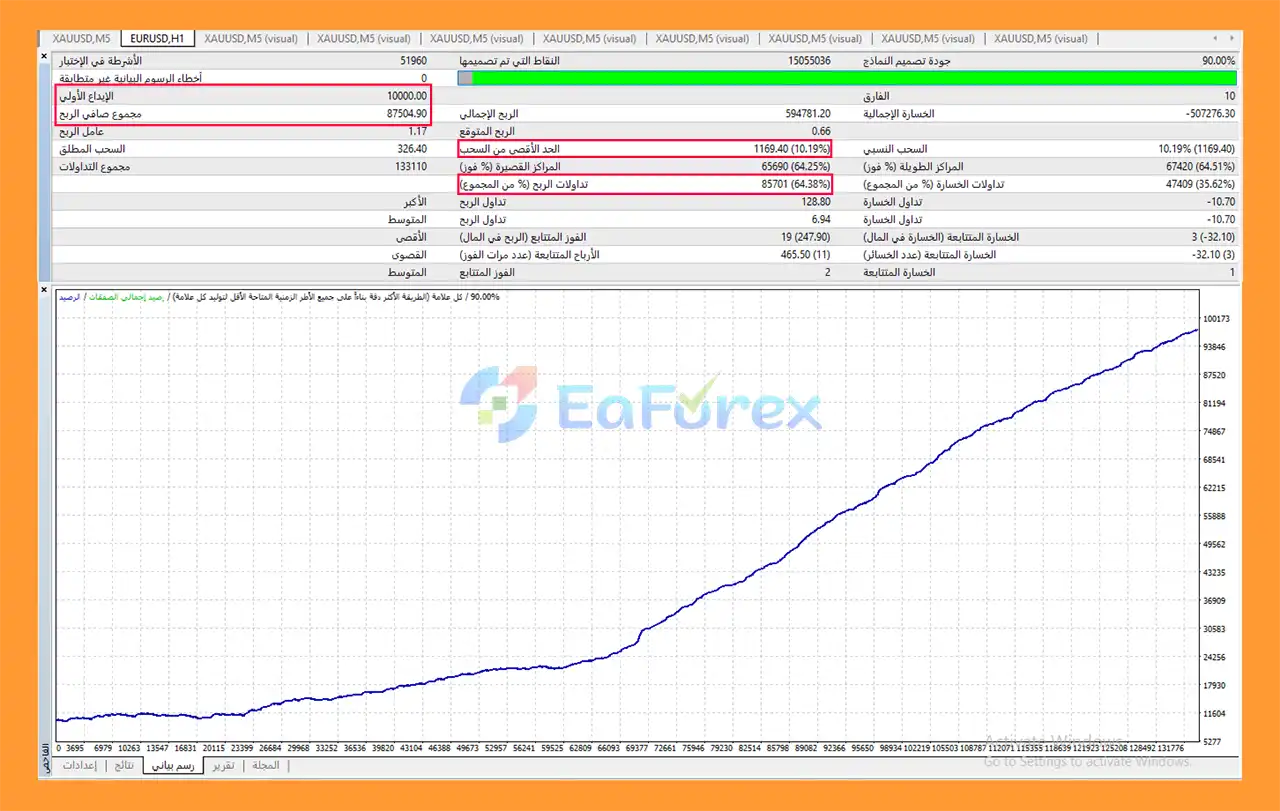Viewport: 1280px width, 811px height.
Task: Select the last XAUUSD,M5 (visual) tab
Action: (x=1040, y=39)
